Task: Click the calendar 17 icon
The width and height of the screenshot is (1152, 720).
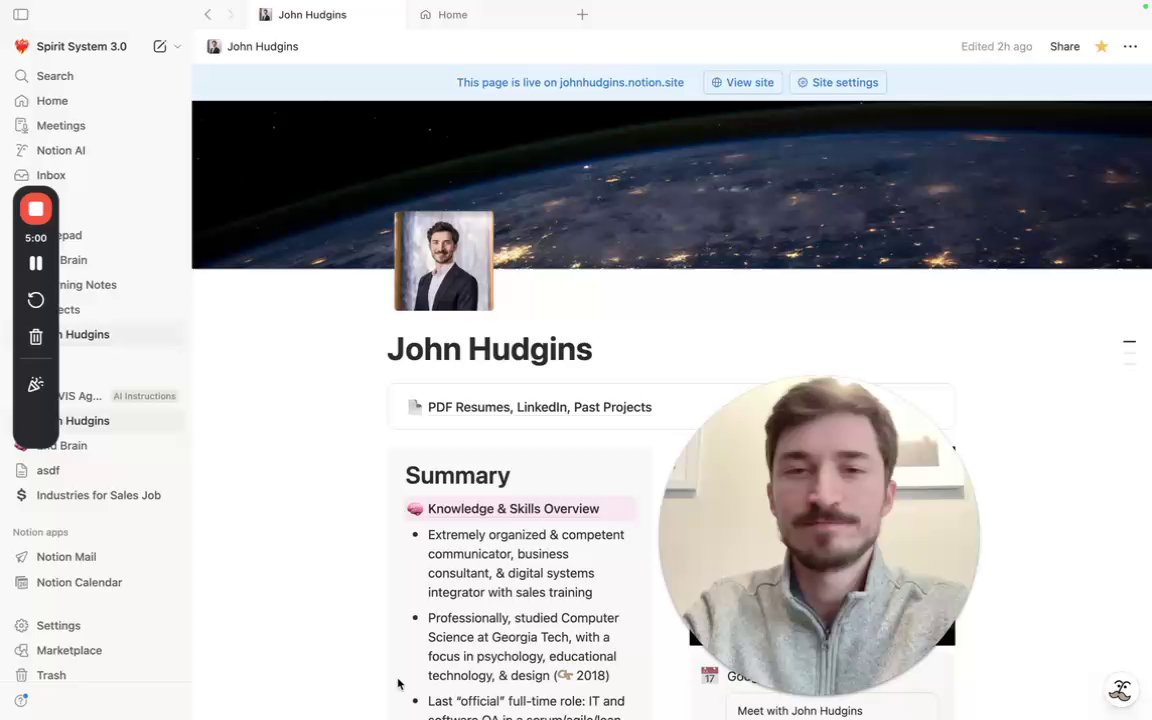Action: pos(709,675)
